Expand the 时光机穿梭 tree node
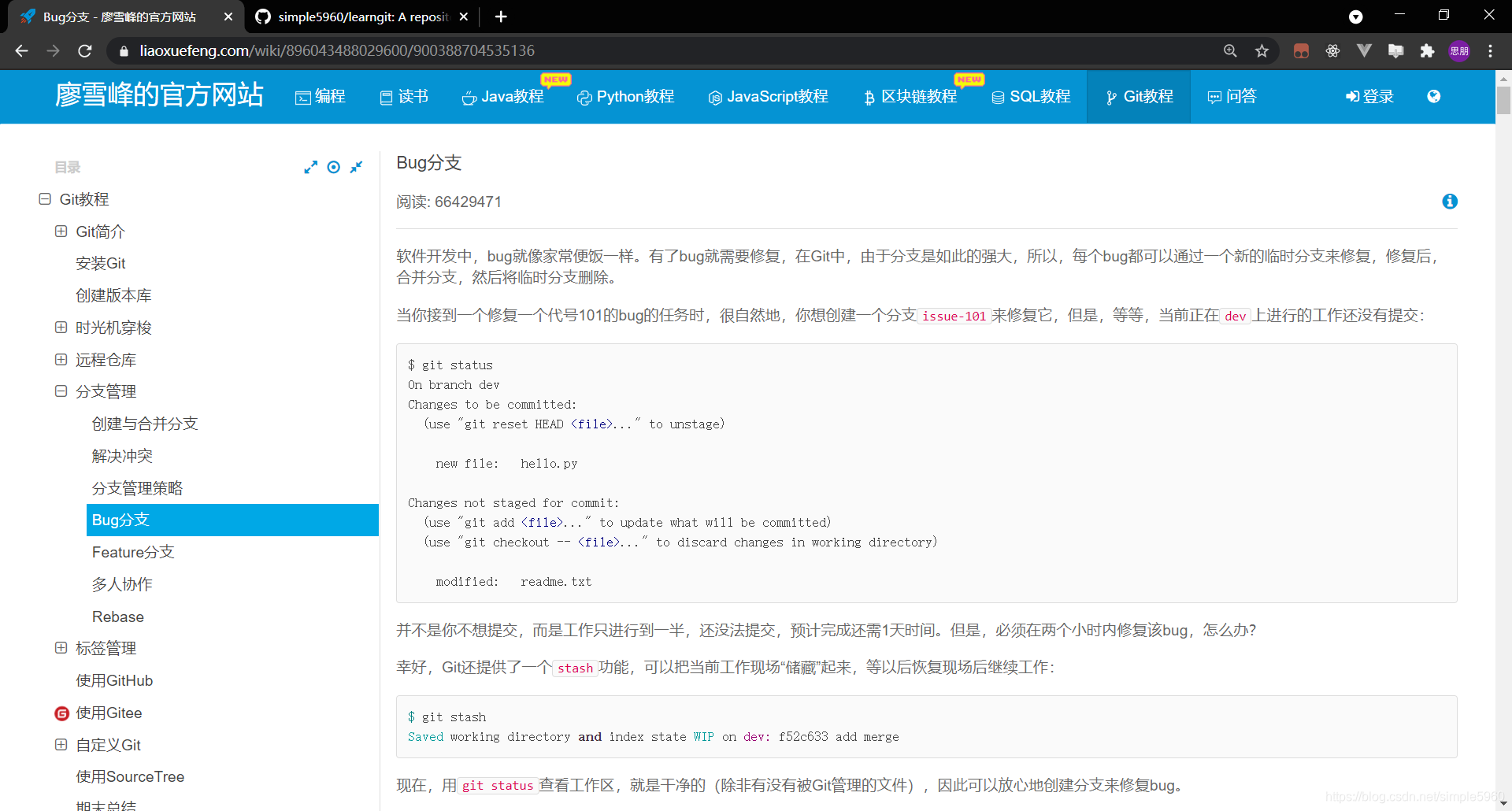Screen dimensions: 1512x811 (61, 328)
